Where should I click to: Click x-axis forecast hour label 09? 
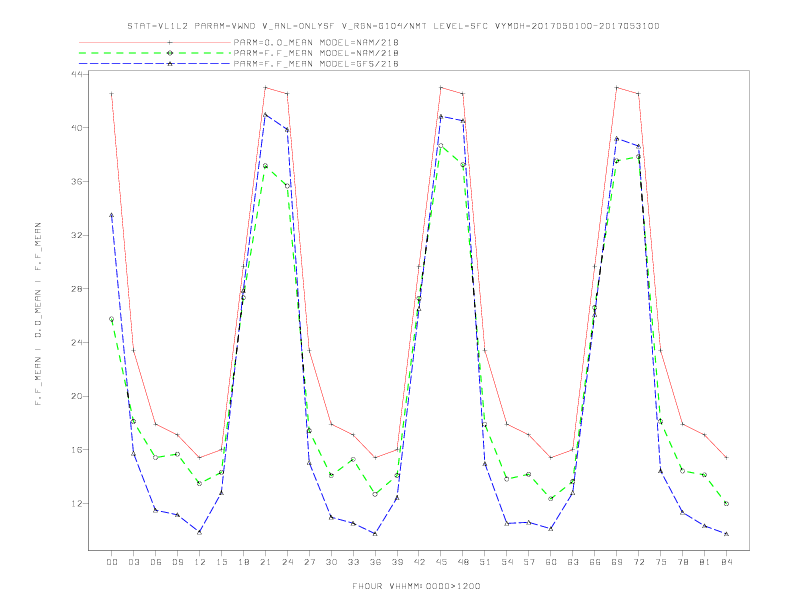pyautogui.click(x=177, y=562)
